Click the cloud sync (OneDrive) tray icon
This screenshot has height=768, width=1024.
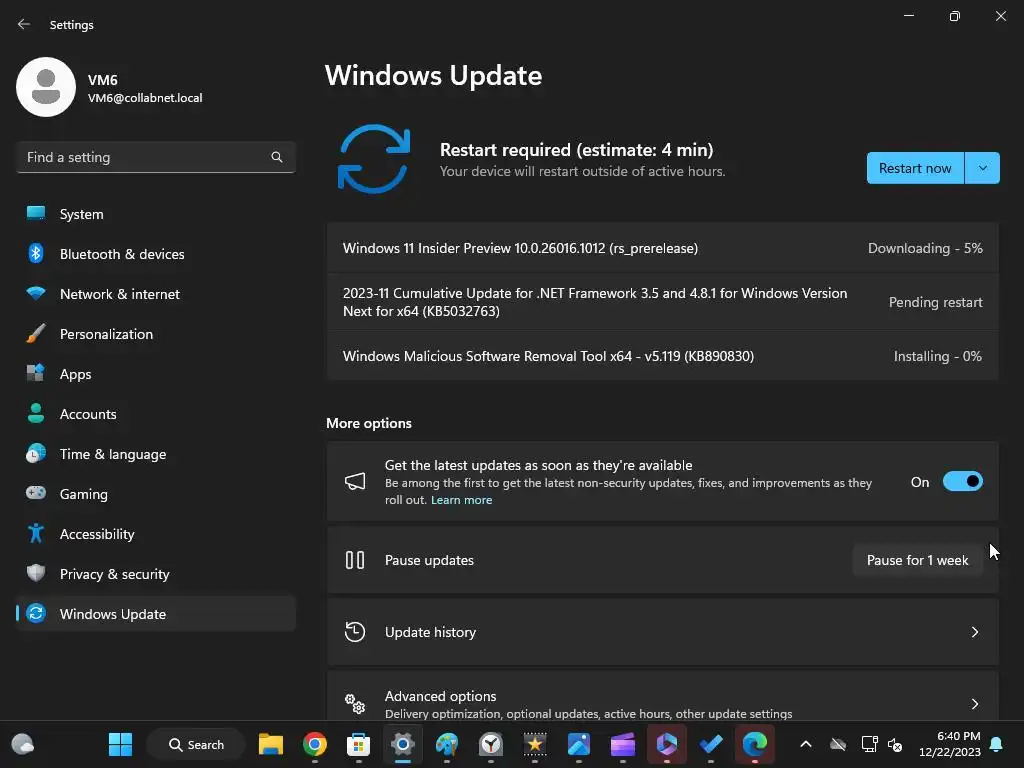838,744
